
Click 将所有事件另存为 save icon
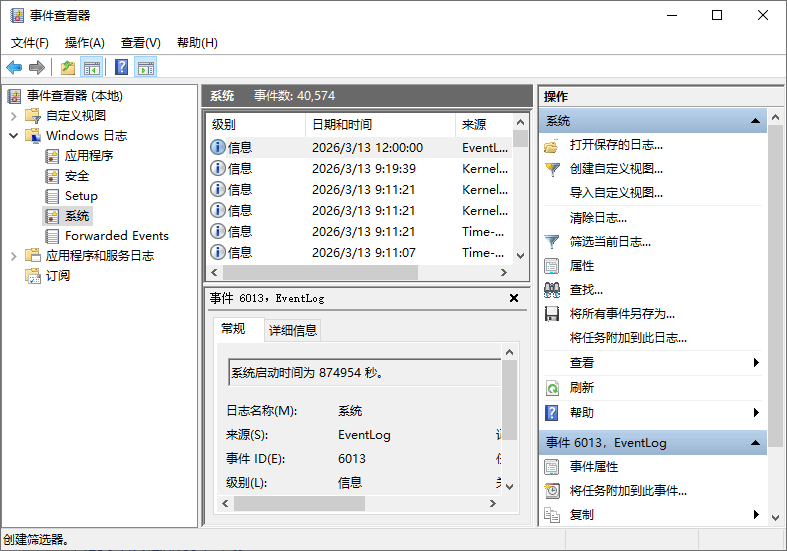click(x=552, y=313)
